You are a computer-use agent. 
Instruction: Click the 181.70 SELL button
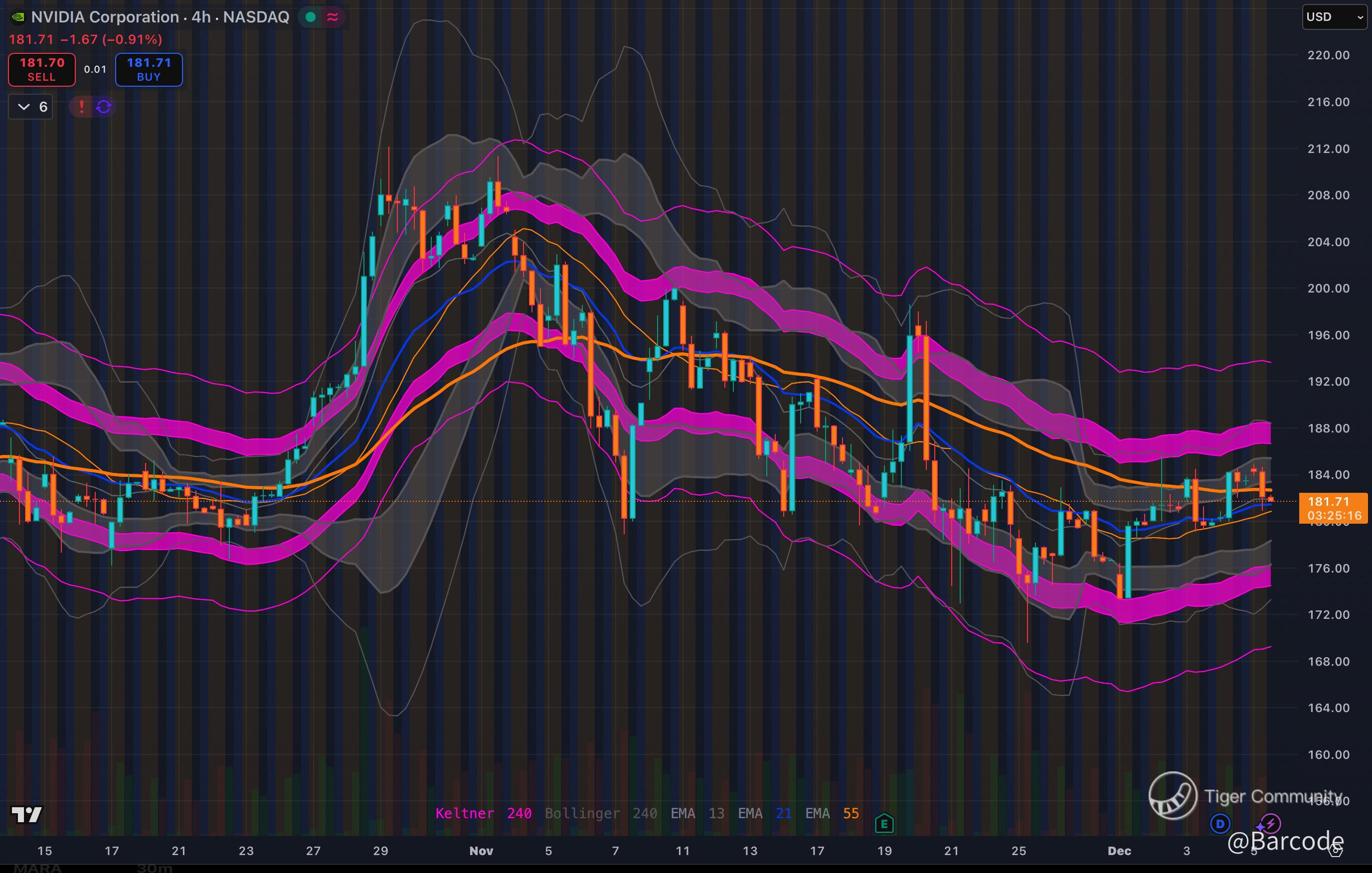click(x=41, y=69)
